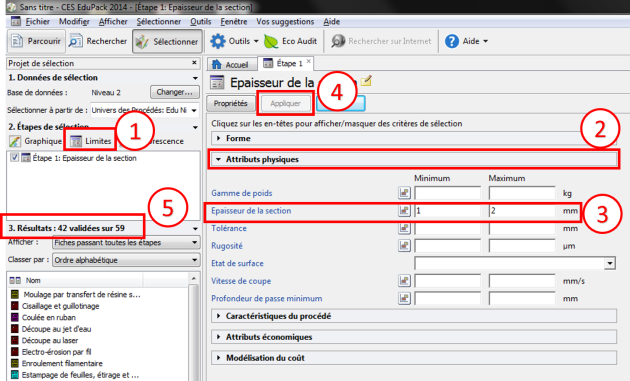
Task: Open the Classer par sorting dropdown
Action: coord(125,260)
